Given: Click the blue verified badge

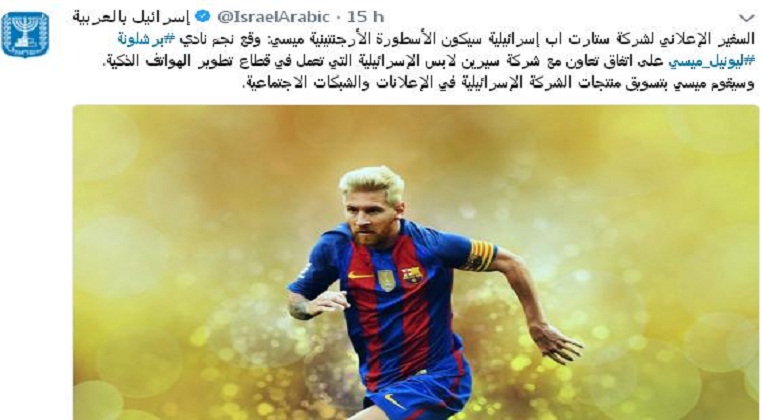Looking at the screenshot, I should click(x=203, y=17).
